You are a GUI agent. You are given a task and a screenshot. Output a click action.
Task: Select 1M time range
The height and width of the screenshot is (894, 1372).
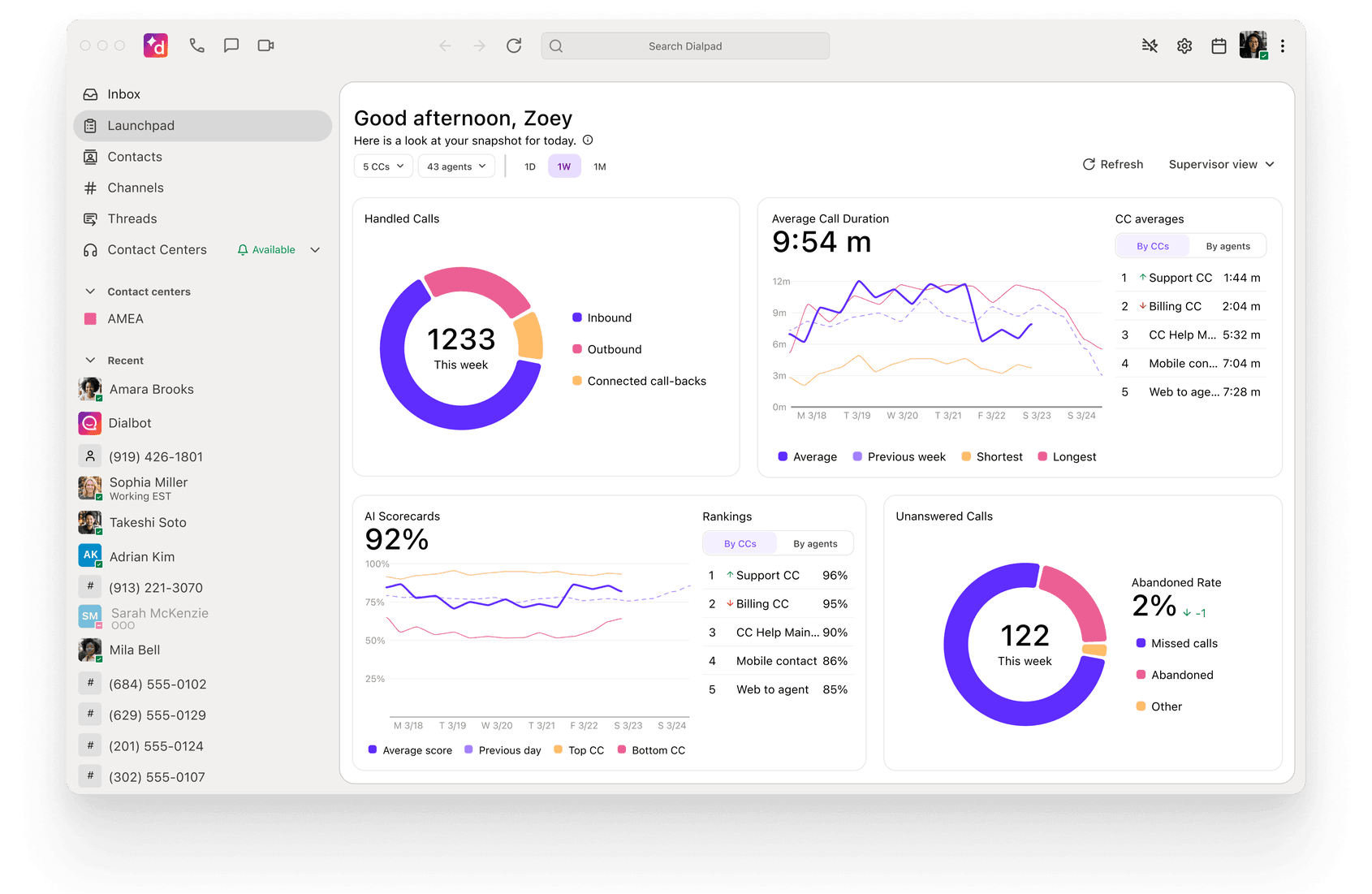600,166
